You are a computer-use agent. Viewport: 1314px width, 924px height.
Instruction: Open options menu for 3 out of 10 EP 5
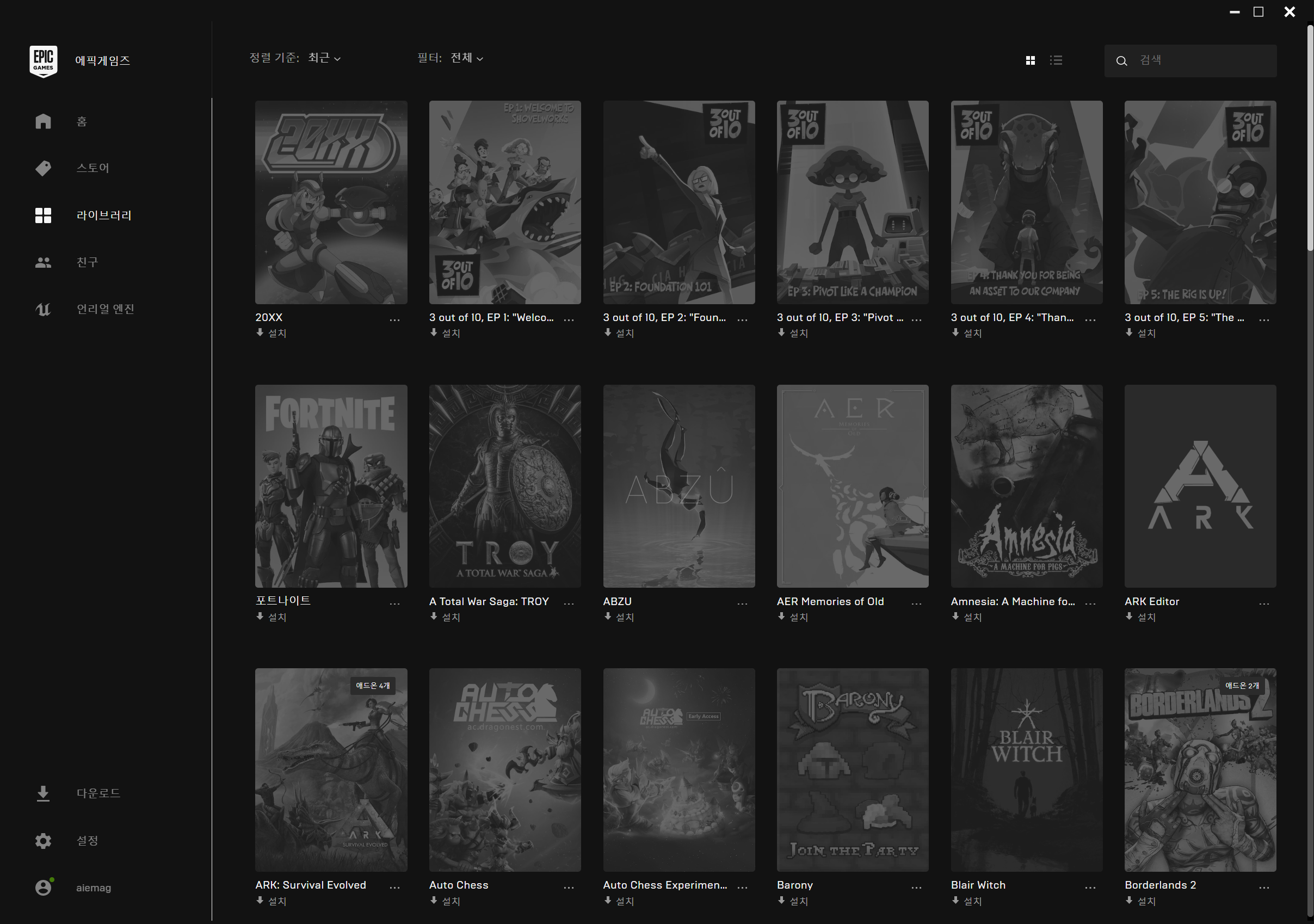[x=1264, y=320]
